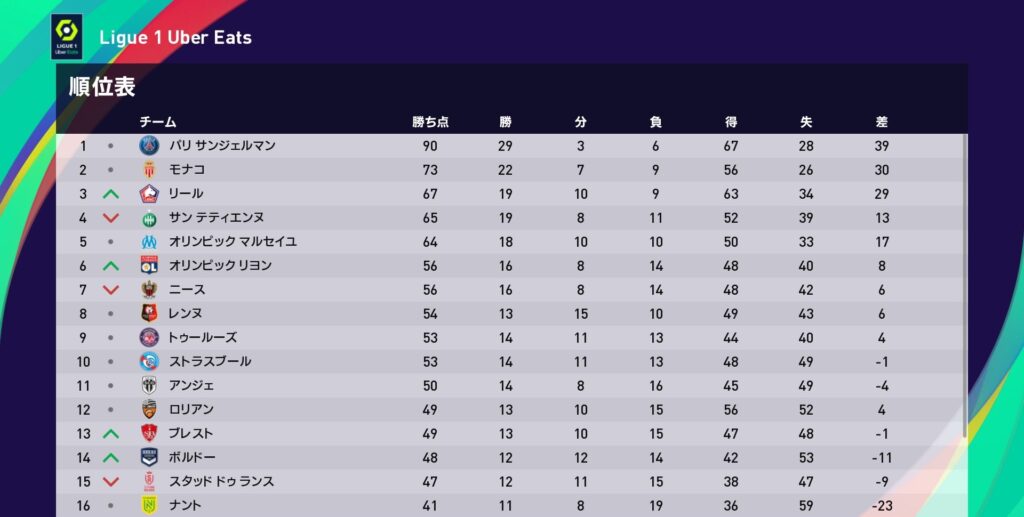This screenshot has height=517, width=1024.
Task: Click the Saint-Étienne club crest
Action: pos(149,218)
